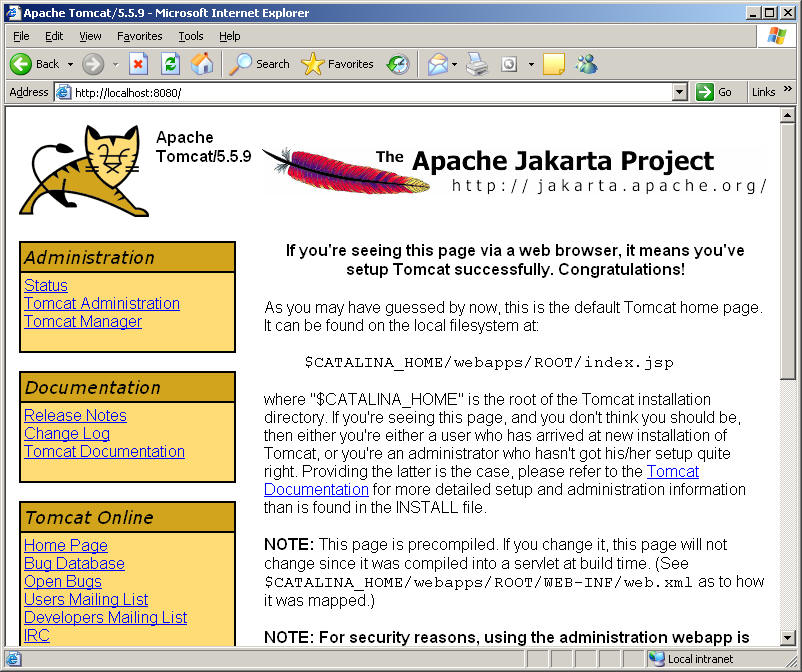
Task: Open the Help menu
Action: tap(230, 36)
